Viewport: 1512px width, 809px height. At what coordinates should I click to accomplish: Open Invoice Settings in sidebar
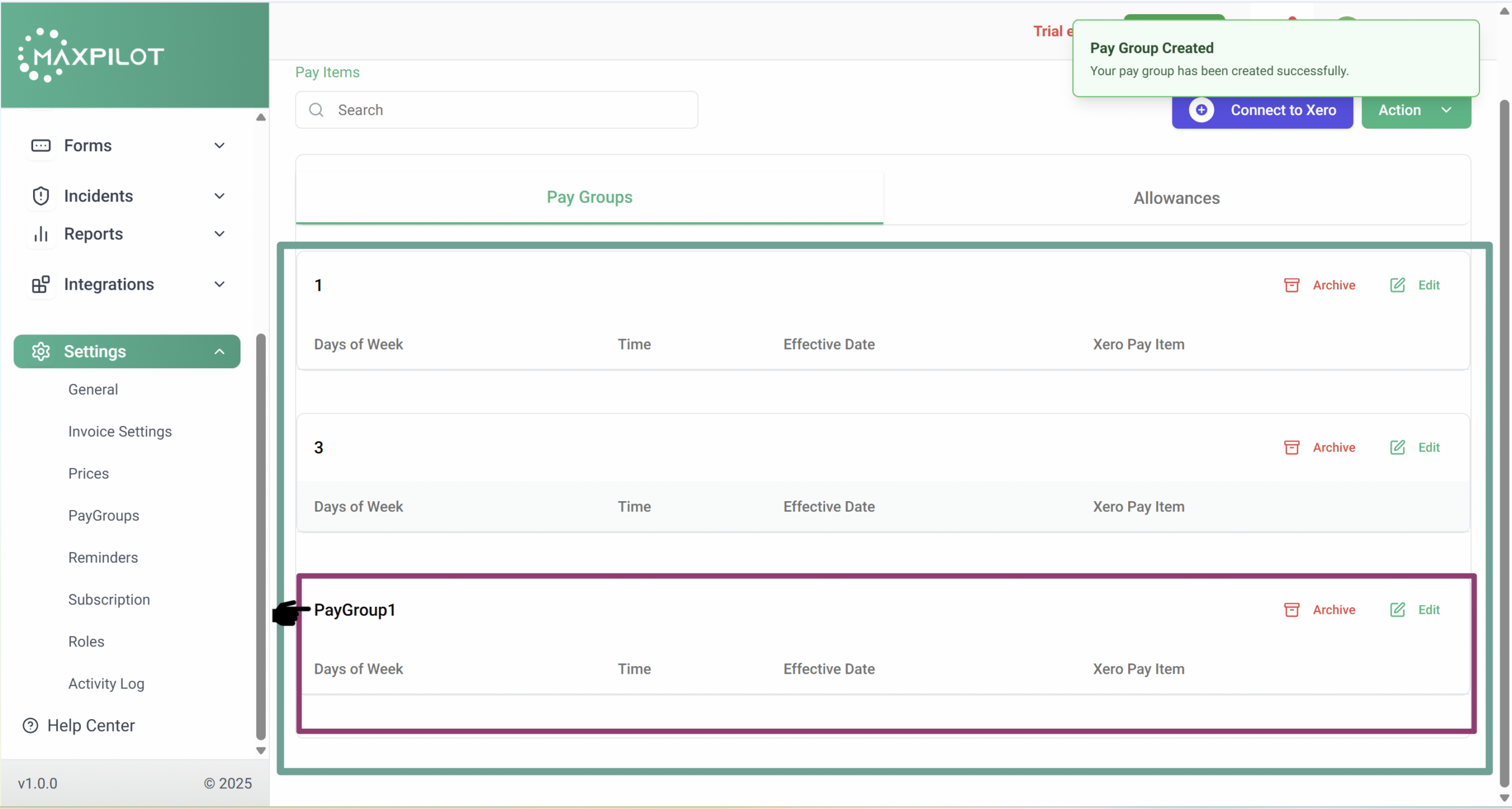point(120,431)
